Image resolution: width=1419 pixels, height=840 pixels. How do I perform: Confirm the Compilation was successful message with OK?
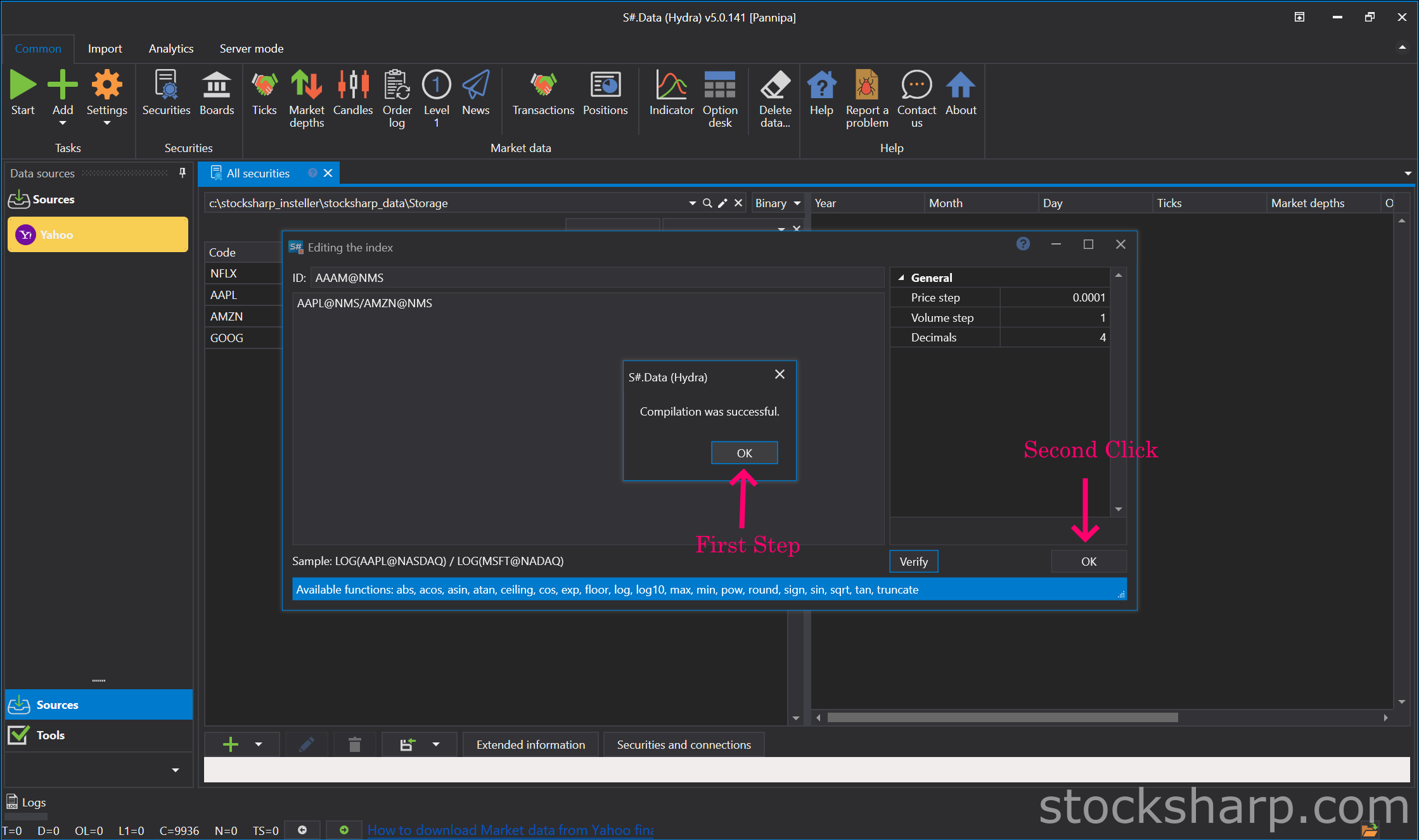[x=744, y=453]
